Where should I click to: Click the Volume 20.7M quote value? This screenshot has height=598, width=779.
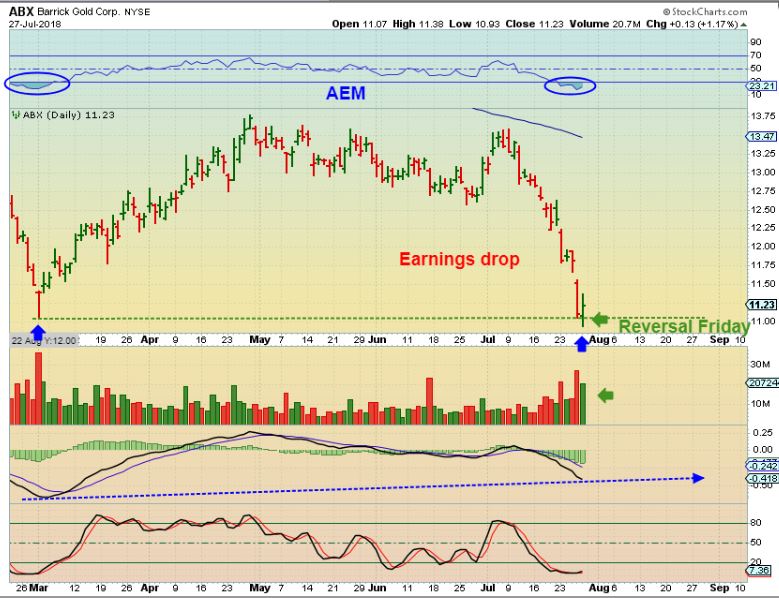pyautogui.click(x=605, y=24)
